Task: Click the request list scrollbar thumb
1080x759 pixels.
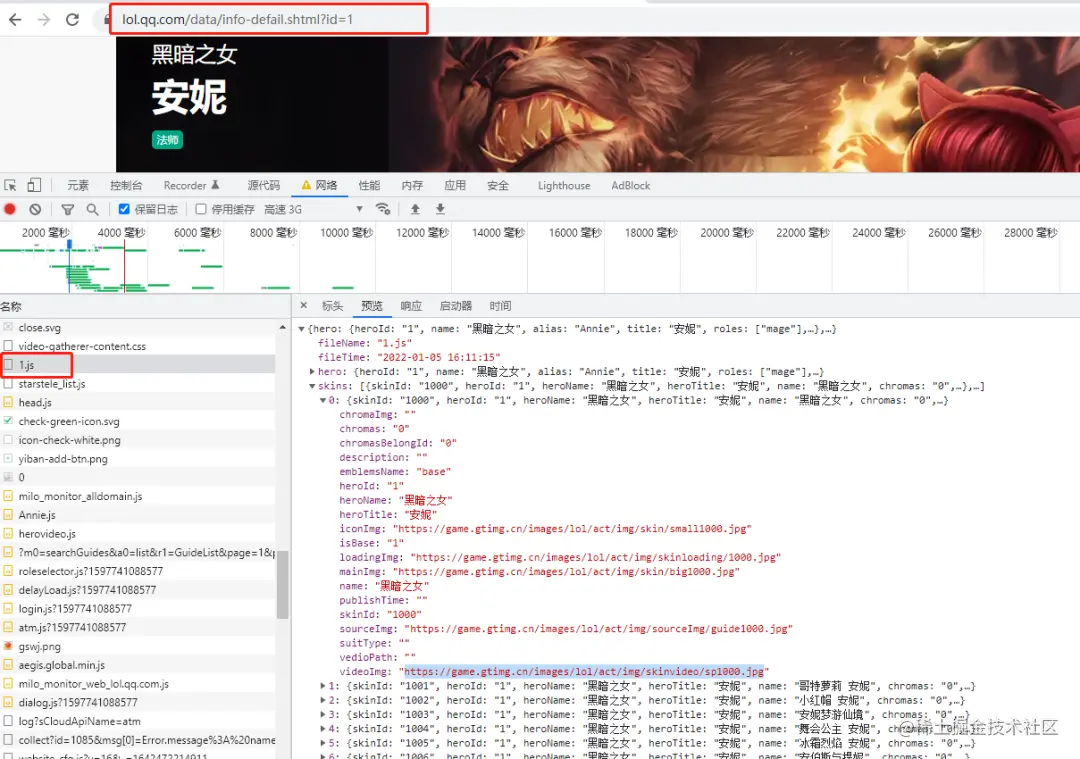Action: [x=282, y=584]
